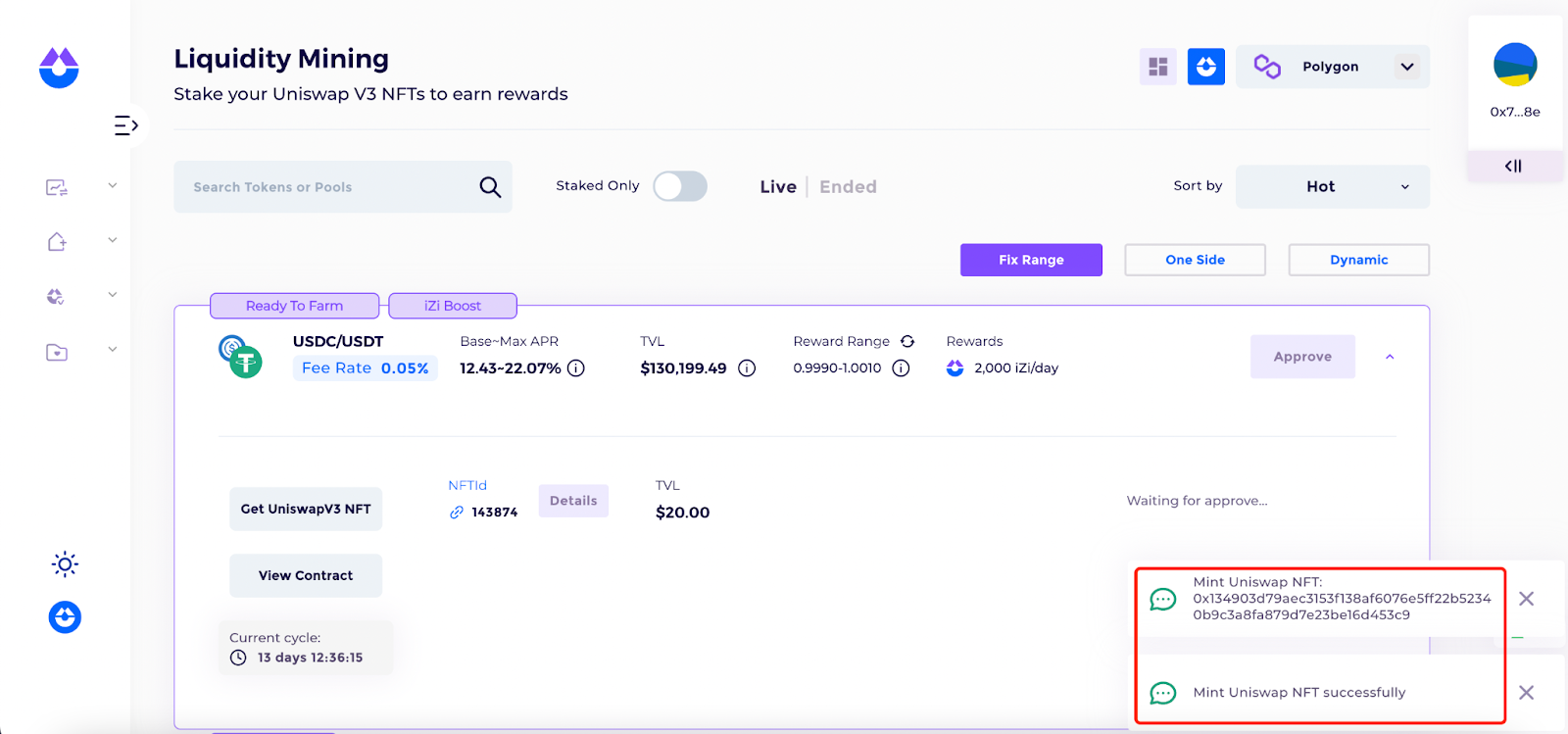Click the blue round iZi badge icon
Viewport: 1568px width, 734px height.
[65, 617]
